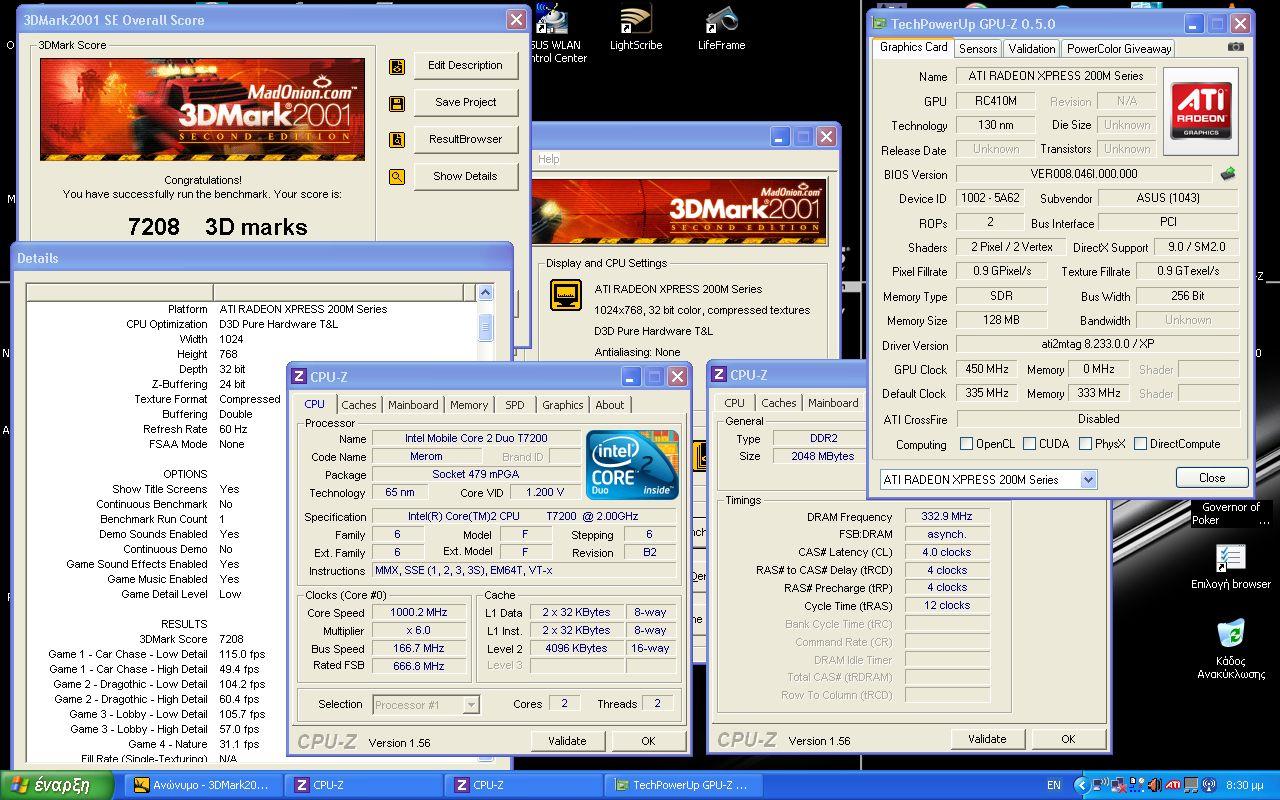Select the LifeFrame desktop icon
1280x800 pixels.
pos(721,28)
